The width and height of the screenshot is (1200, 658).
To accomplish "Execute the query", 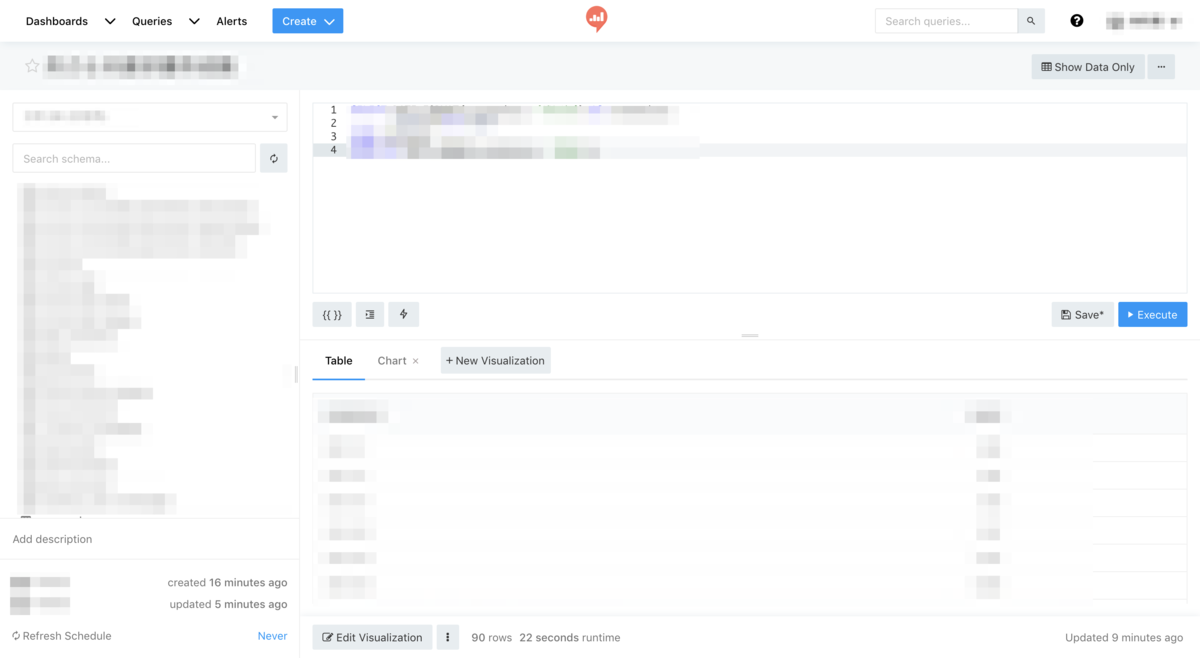I will coord(1153,315).
